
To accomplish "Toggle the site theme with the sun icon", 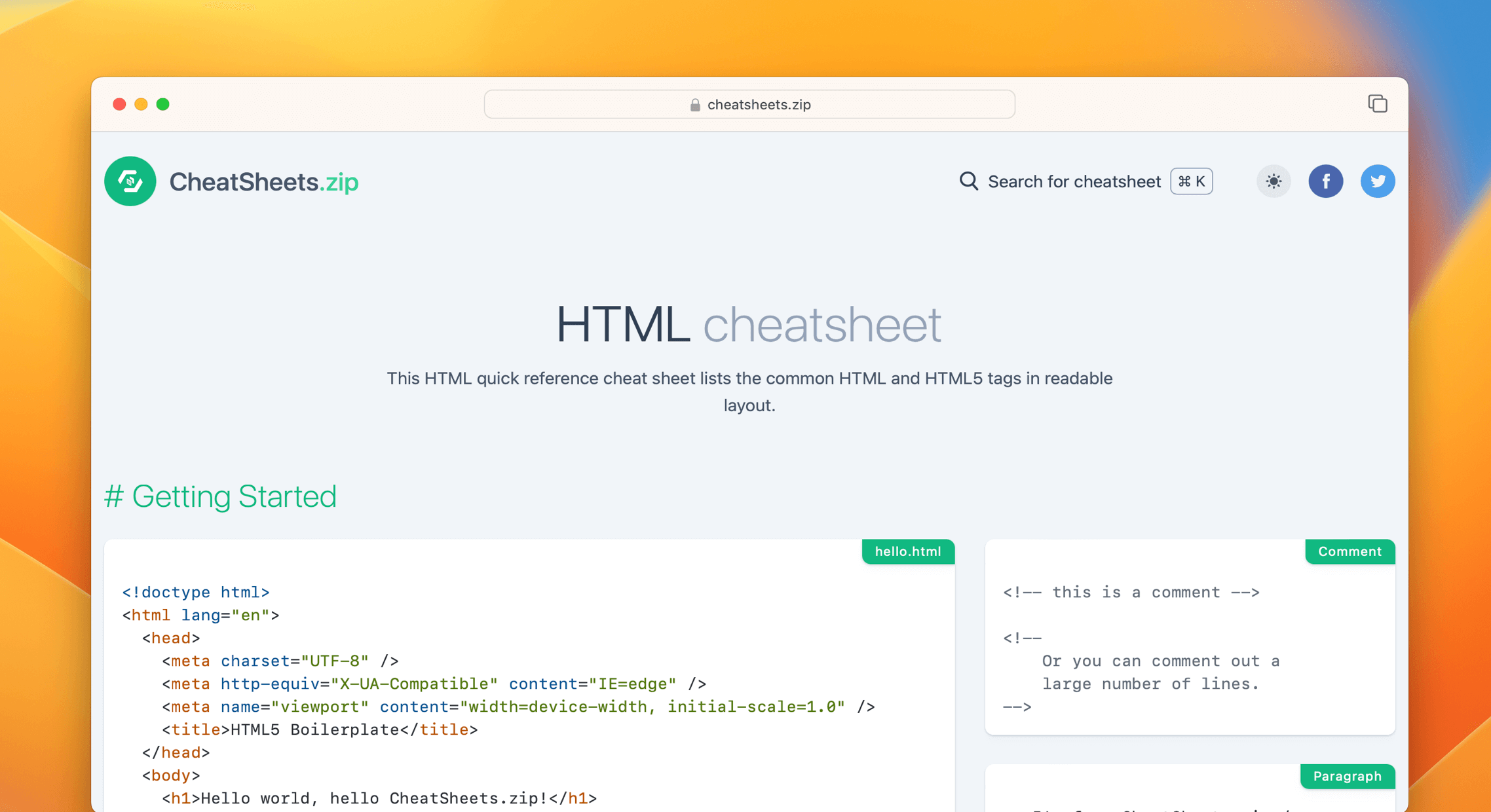I will click(x=1274, y=181).
